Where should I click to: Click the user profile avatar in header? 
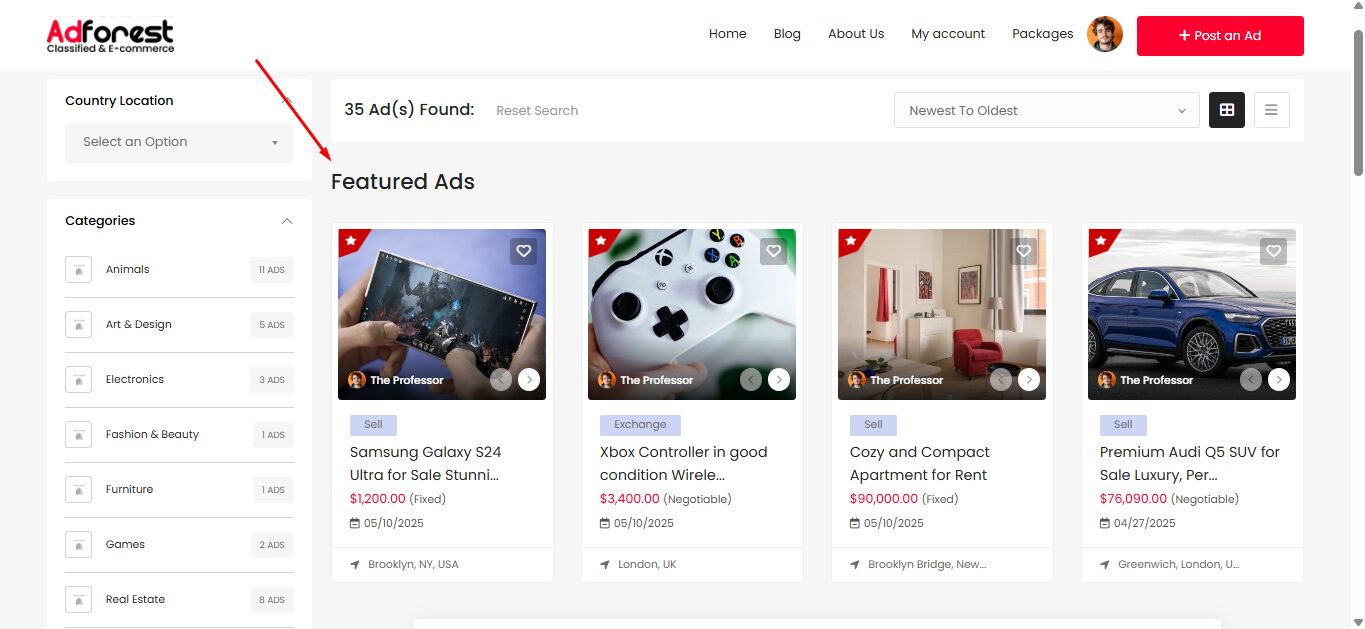click(x=1105, y=34)
